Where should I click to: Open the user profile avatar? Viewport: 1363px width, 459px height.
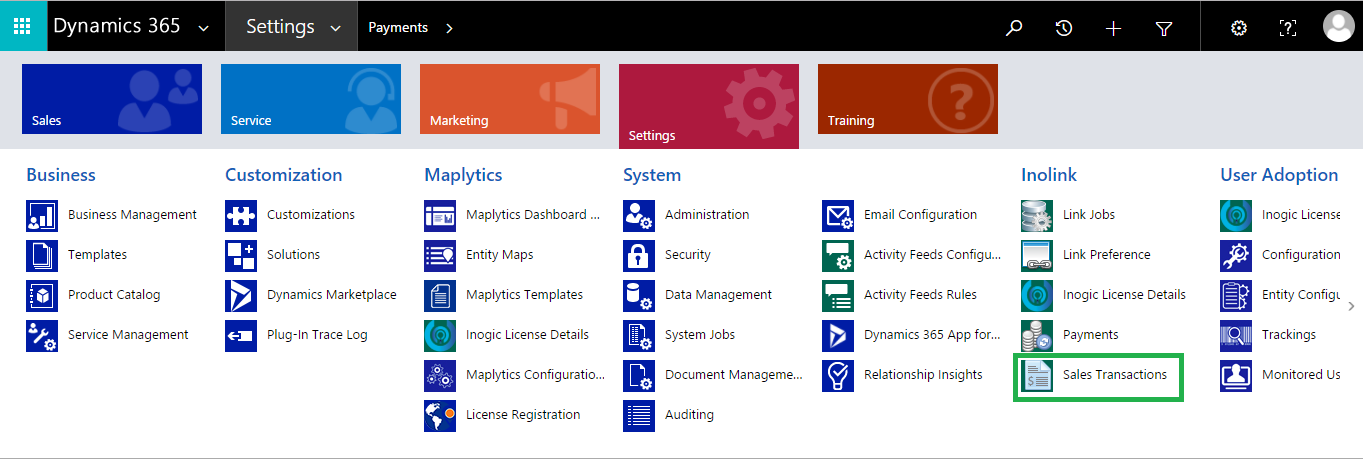[1338, 26]
